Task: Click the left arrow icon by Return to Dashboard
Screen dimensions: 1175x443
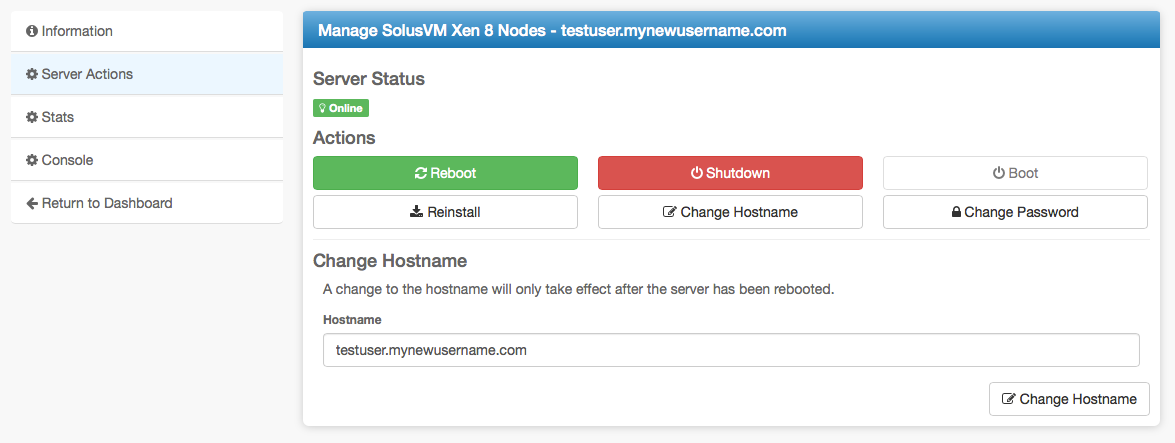Action: [x=32, y=204]
